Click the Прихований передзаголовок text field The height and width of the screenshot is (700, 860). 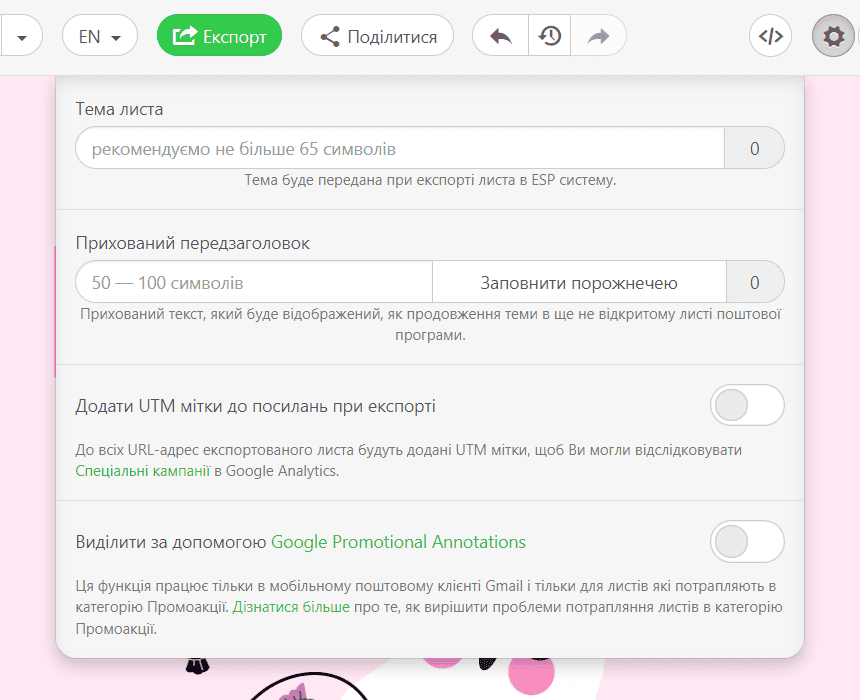click(254, 283)
